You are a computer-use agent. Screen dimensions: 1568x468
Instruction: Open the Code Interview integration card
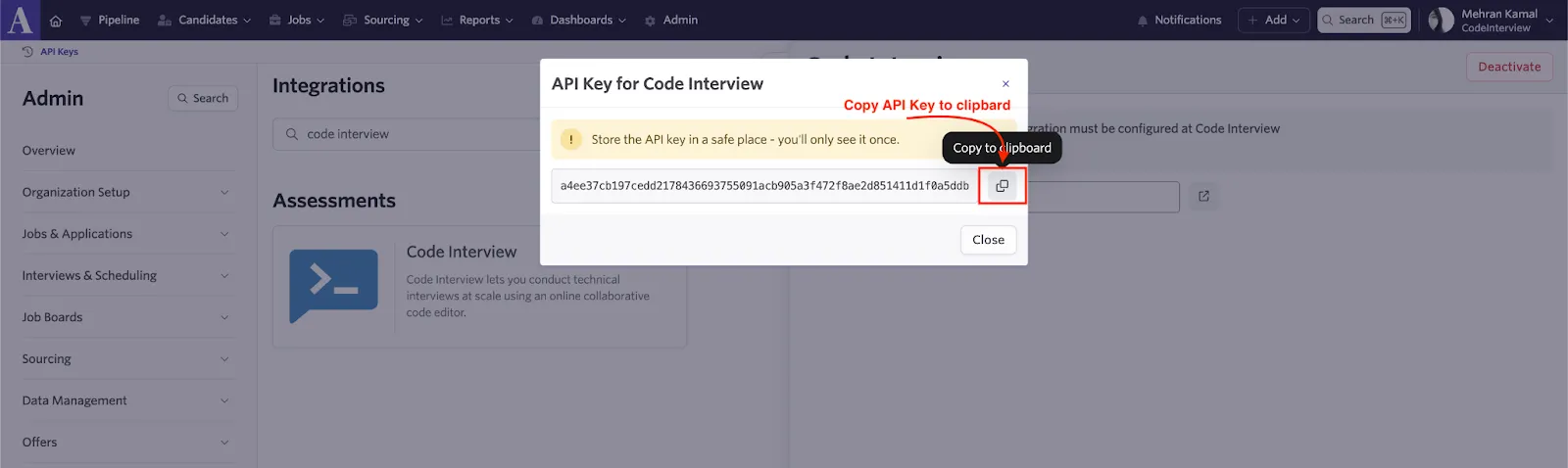tap(480, 287)
